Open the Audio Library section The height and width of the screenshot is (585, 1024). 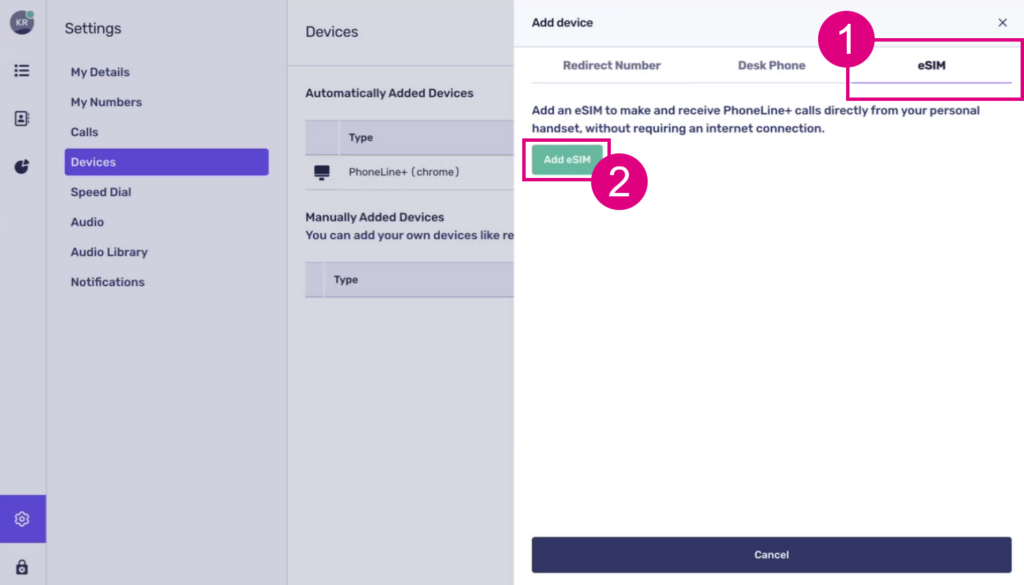[x=109, y=252]
